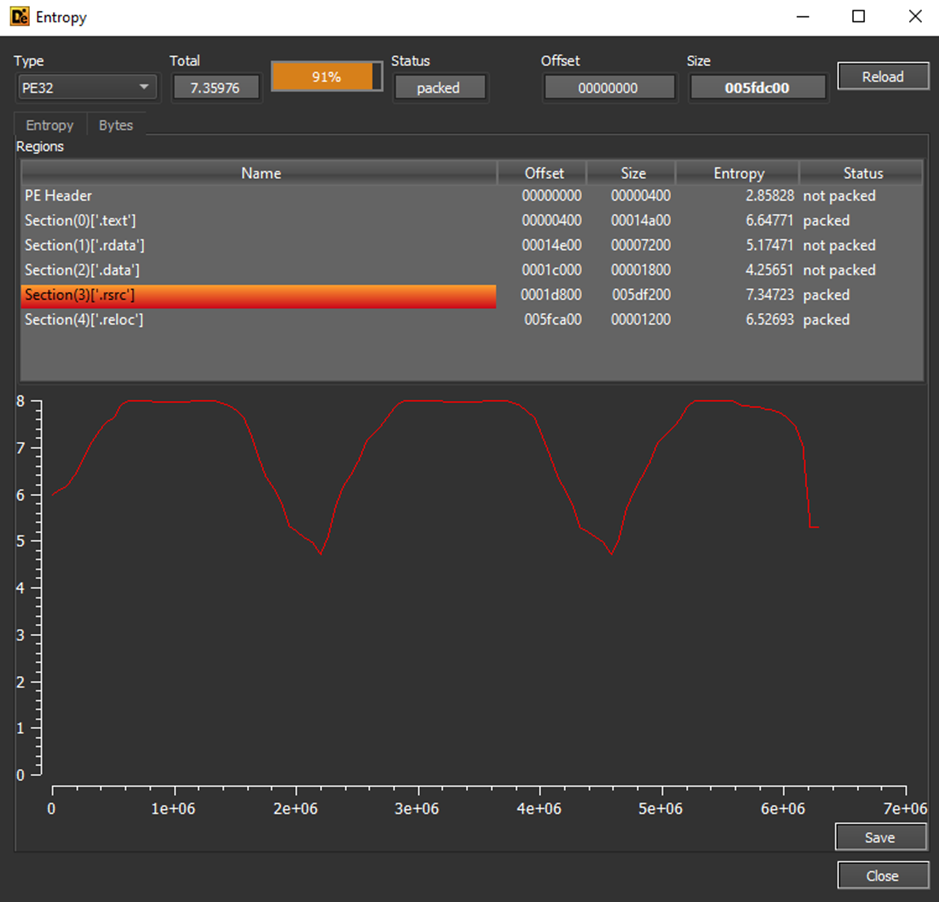
Task: Select Section(4)['.reloc'] row
Action: point(471,320)
